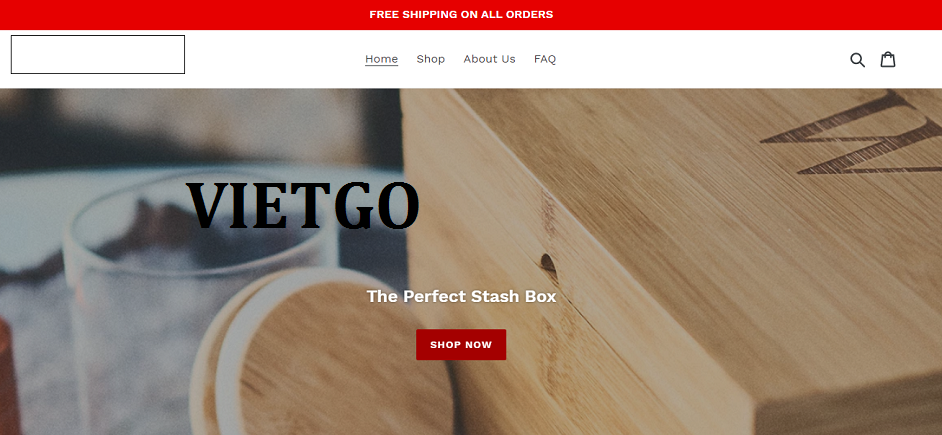Click the VIETGO title on hero image
The height and width of the screenshot is (435, 942).
point(303,205)
